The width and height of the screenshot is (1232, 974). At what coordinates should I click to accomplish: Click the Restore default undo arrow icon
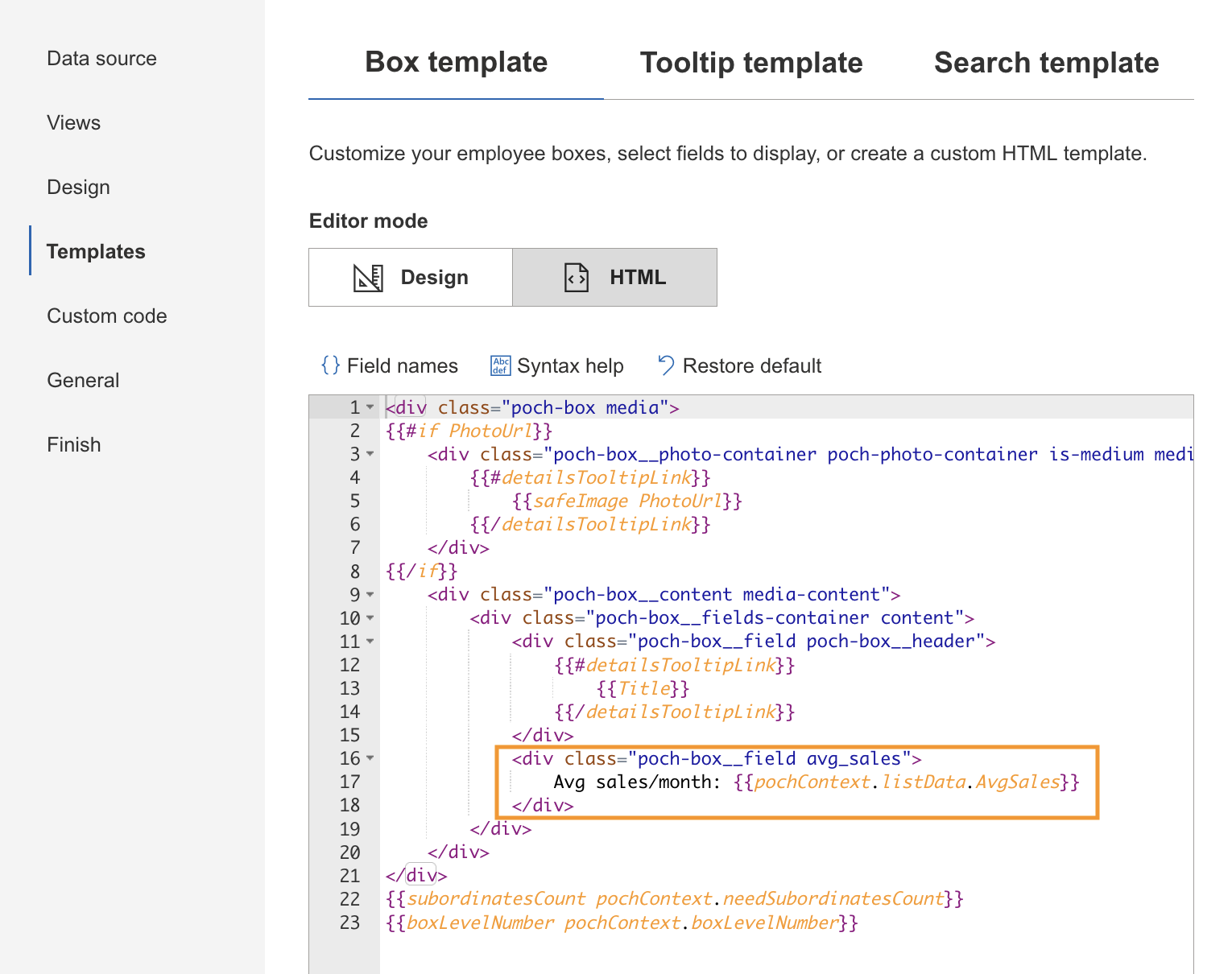tap(666, 365)
